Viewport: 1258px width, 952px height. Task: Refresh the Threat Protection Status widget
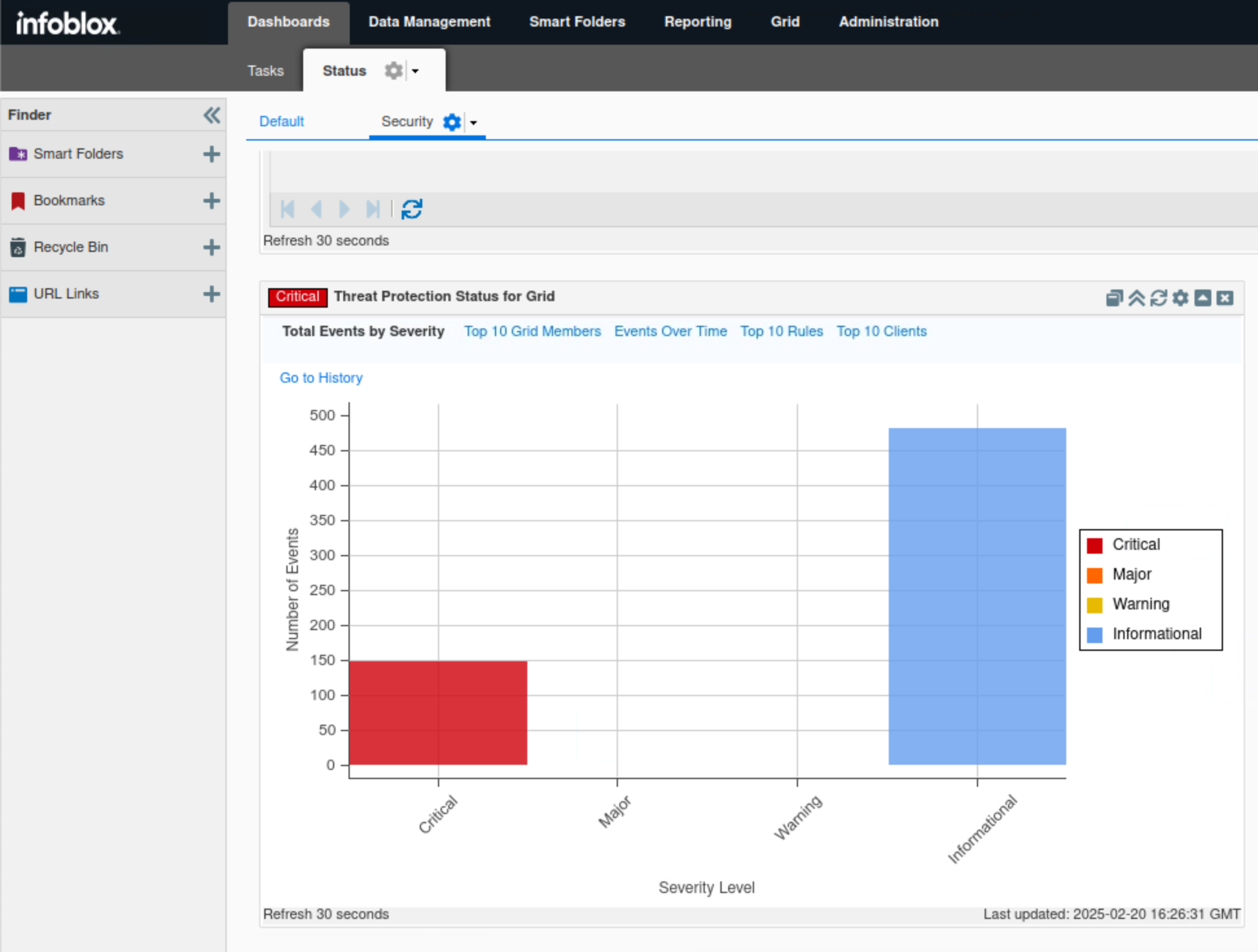click(x=1158, y=298)
